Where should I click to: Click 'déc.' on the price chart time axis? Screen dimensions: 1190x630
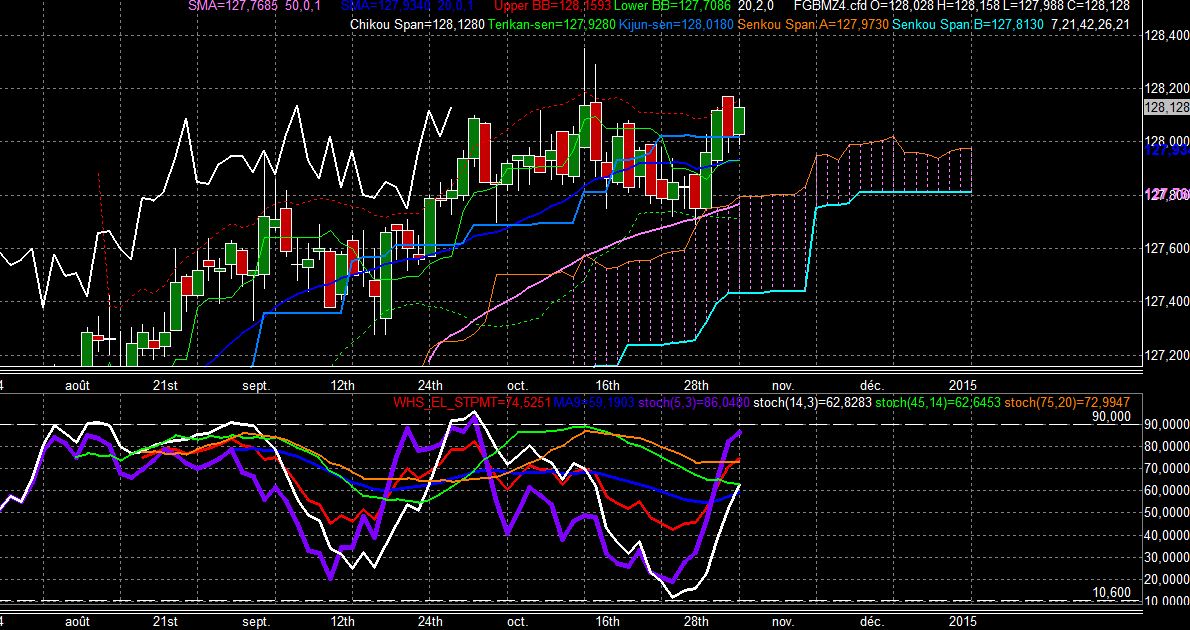(872, 386)
